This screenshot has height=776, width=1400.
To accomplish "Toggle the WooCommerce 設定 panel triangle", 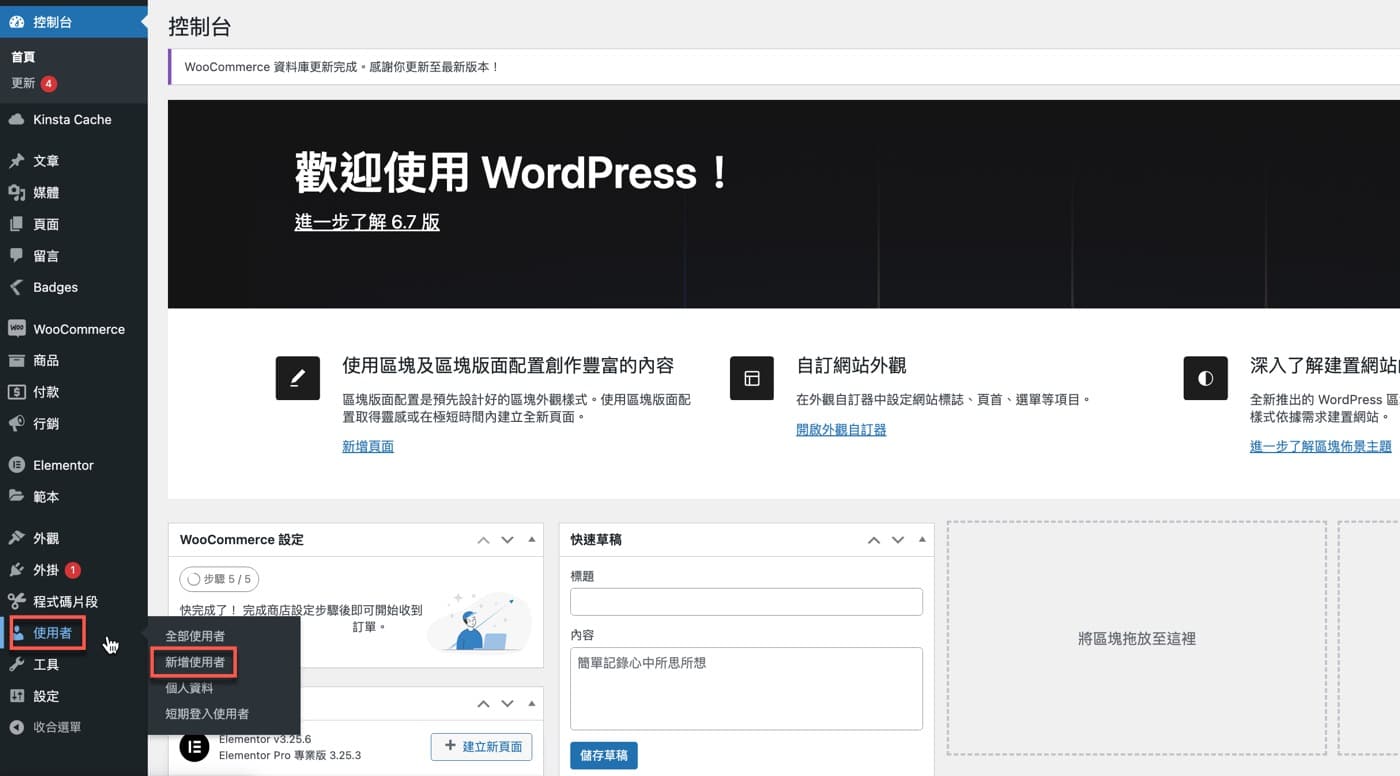I will pyautogui.click(x=532, y=540).
